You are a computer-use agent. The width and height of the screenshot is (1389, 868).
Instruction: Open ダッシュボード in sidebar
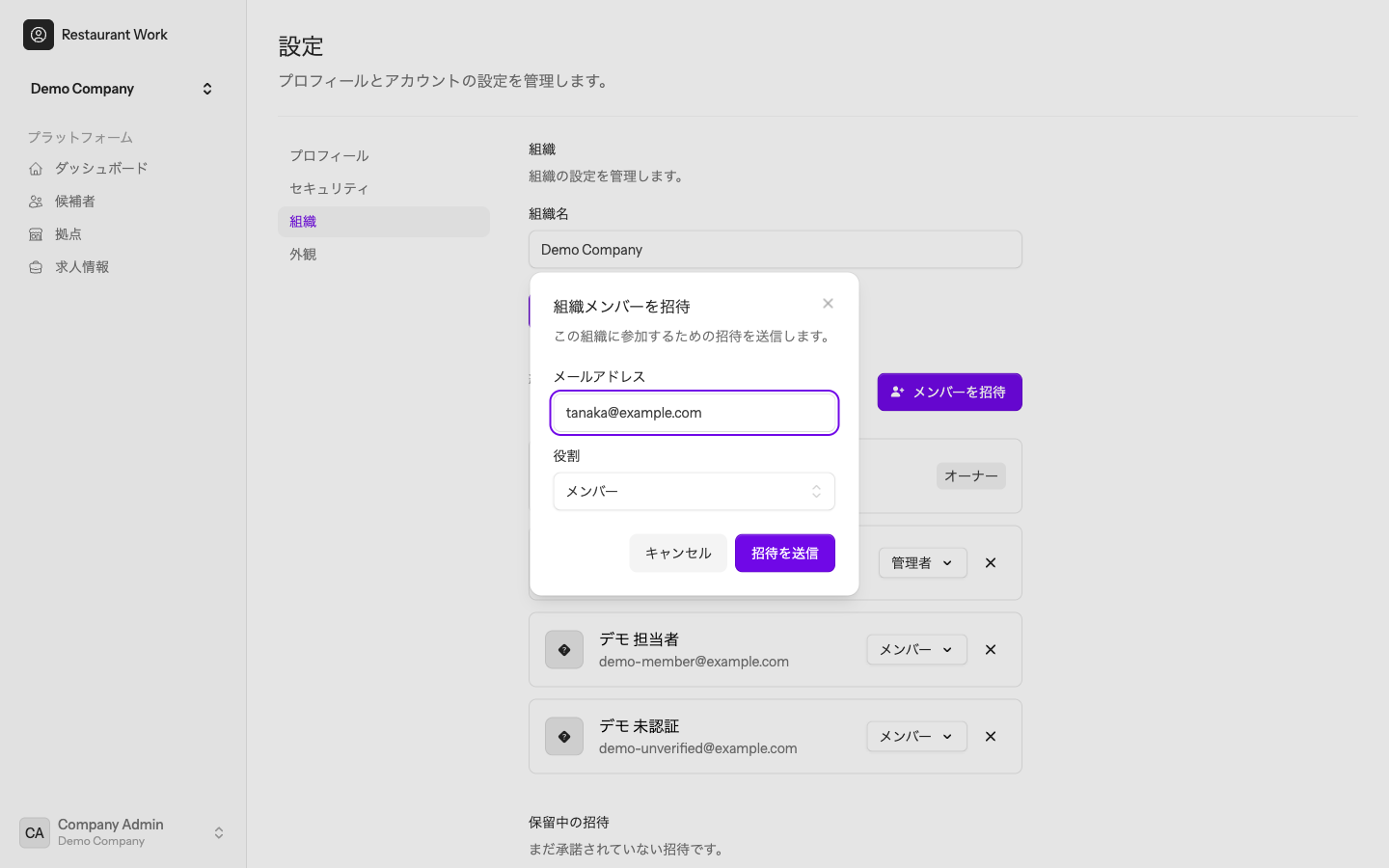pos(123,169)
